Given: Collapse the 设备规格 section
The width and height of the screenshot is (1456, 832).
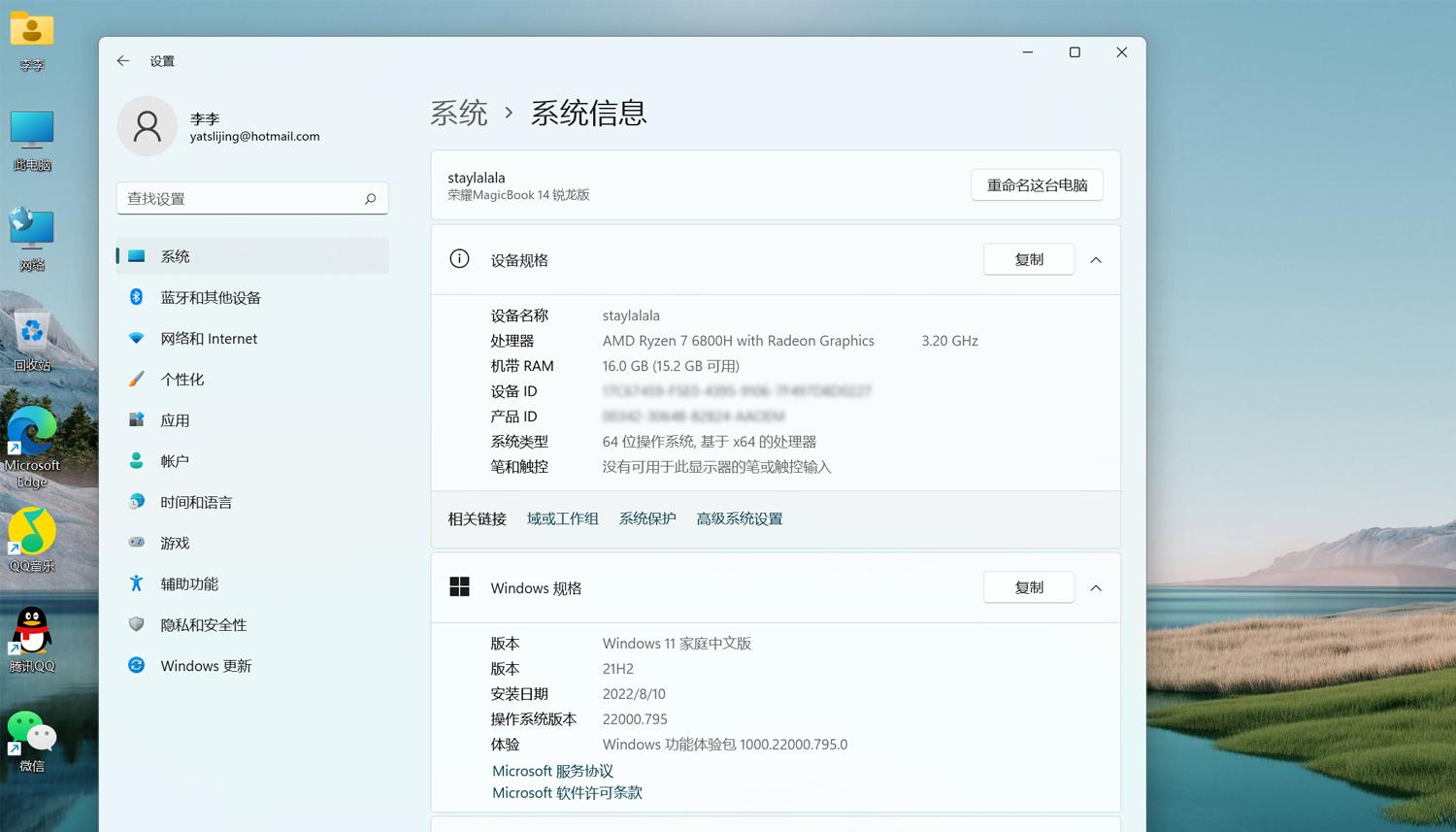Looking at the screenshot, I should coord(1096,259).
